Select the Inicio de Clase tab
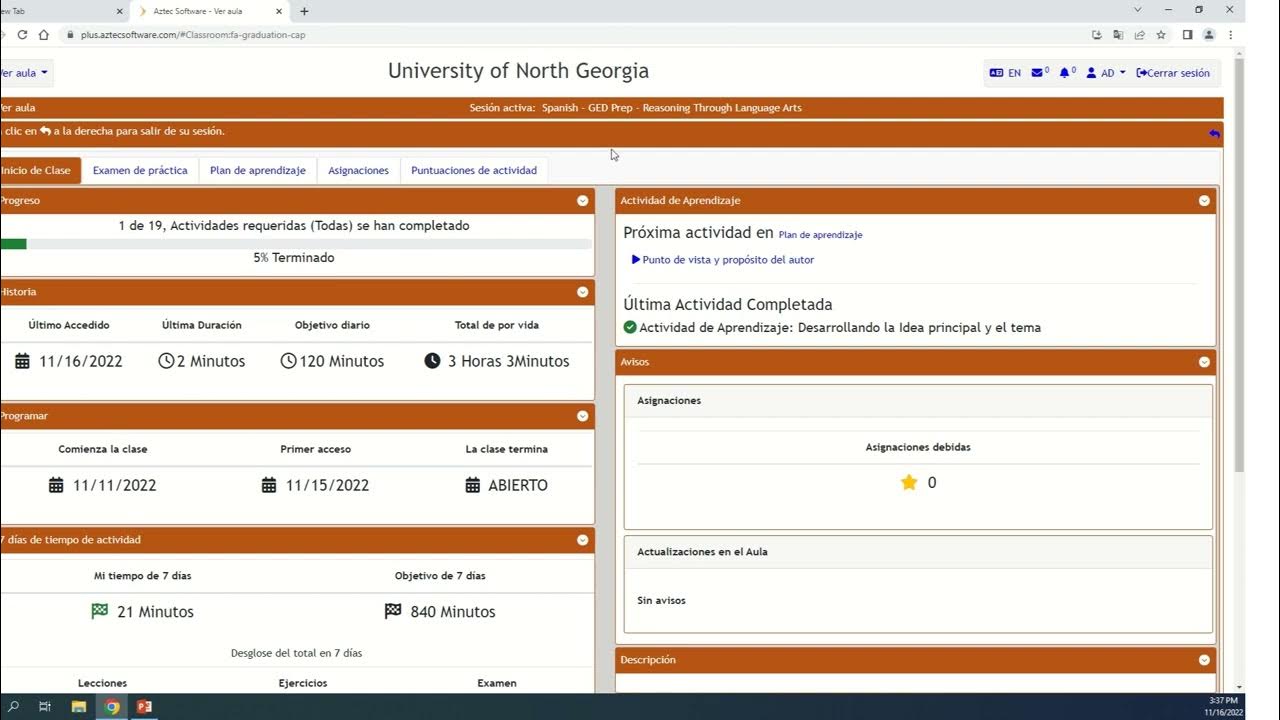 point(38,170)
